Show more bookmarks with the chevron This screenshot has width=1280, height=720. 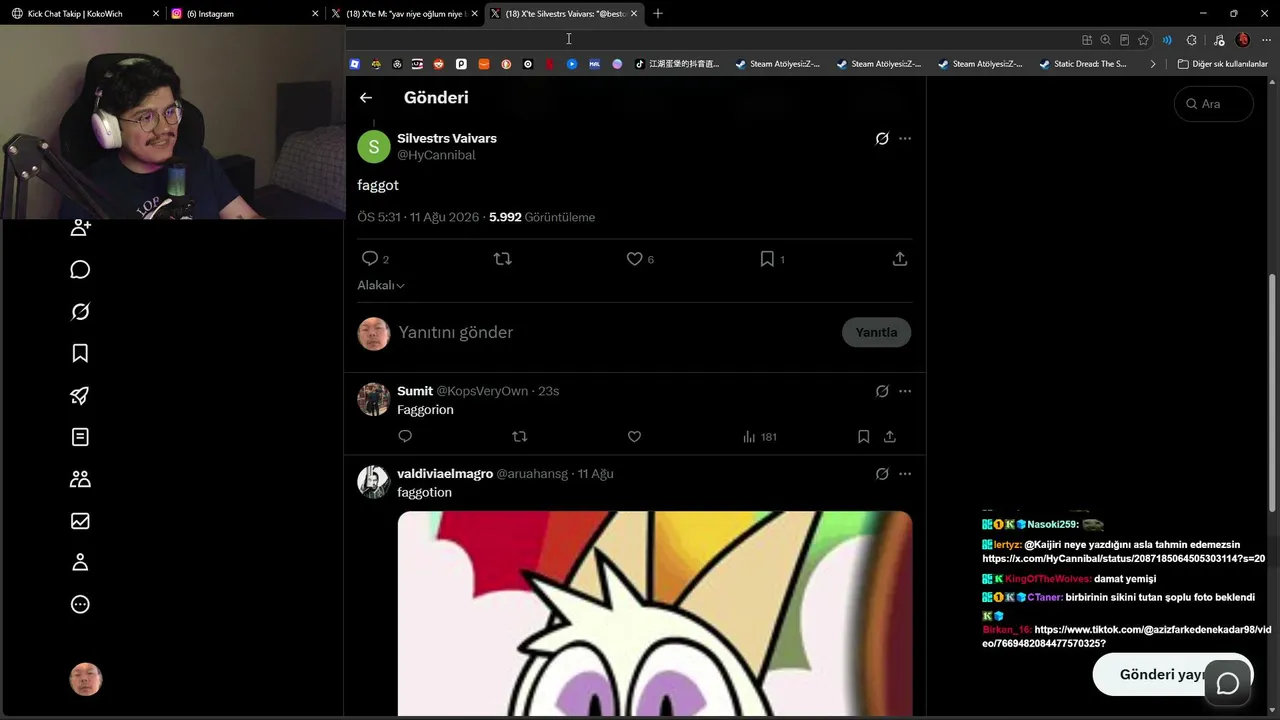click(x=1153, y=64)
